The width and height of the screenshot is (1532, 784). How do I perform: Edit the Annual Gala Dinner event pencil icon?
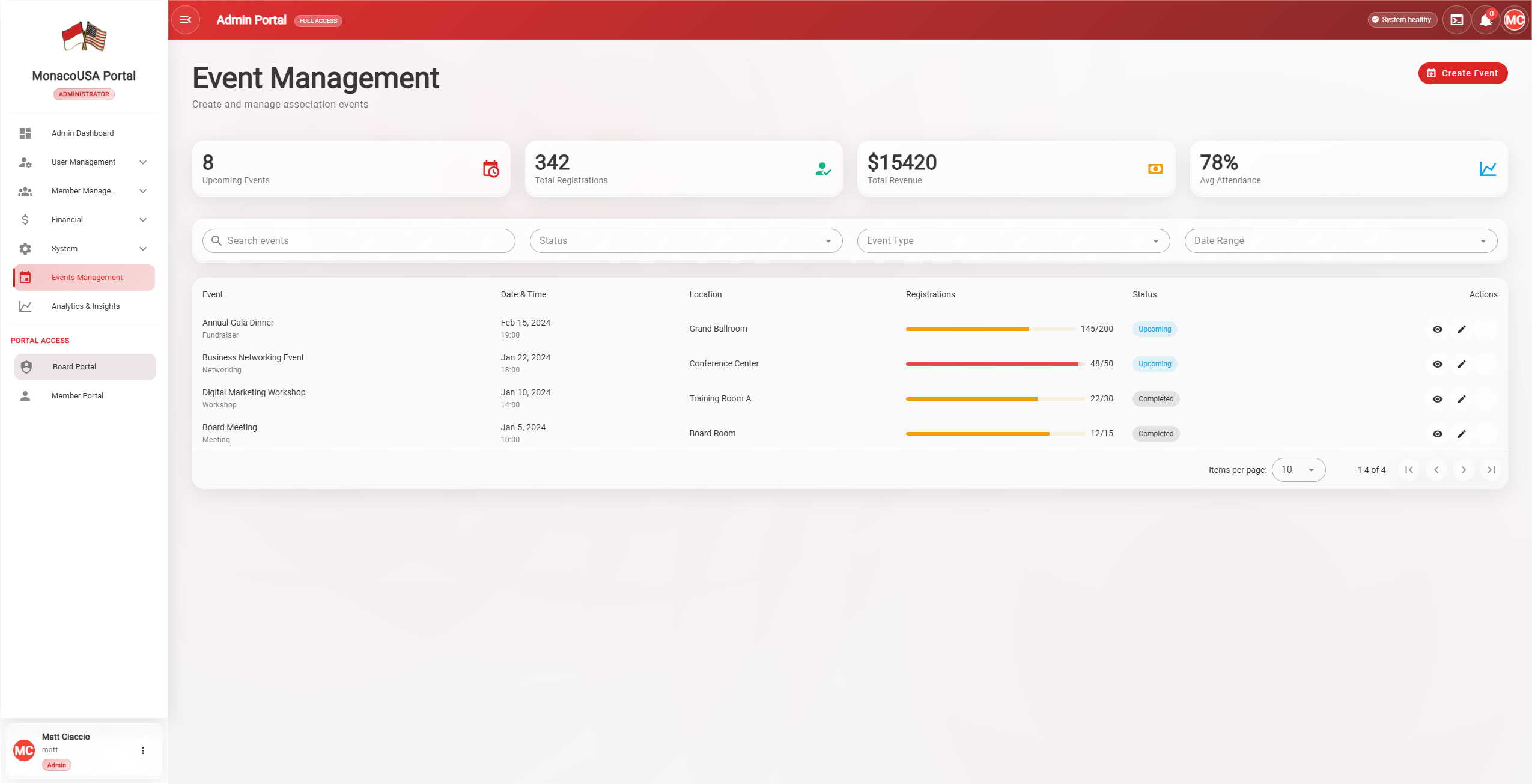(1461, 329)
